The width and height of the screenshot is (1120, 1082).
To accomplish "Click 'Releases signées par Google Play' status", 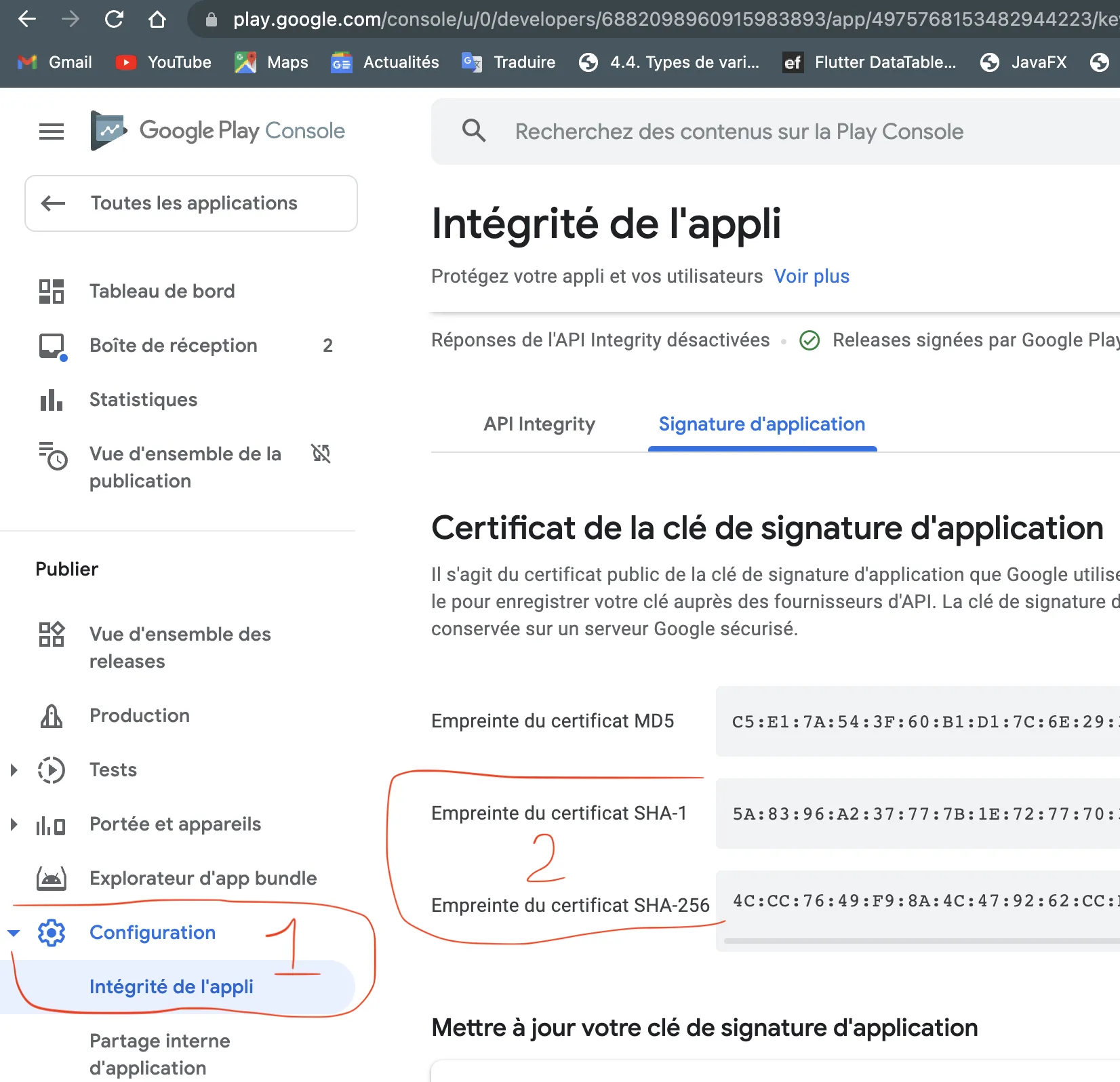I will 976,340.
